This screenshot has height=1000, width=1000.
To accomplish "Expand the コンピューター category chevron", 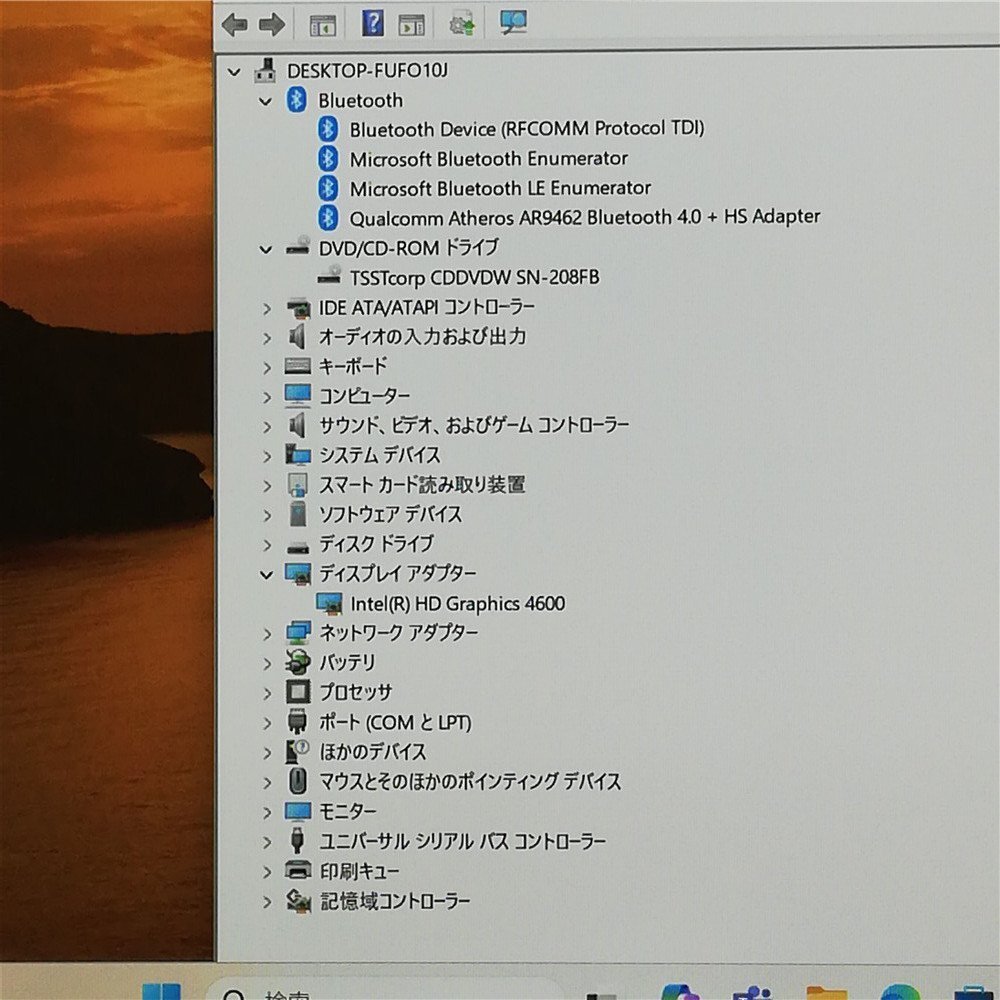I will point(267,398).
